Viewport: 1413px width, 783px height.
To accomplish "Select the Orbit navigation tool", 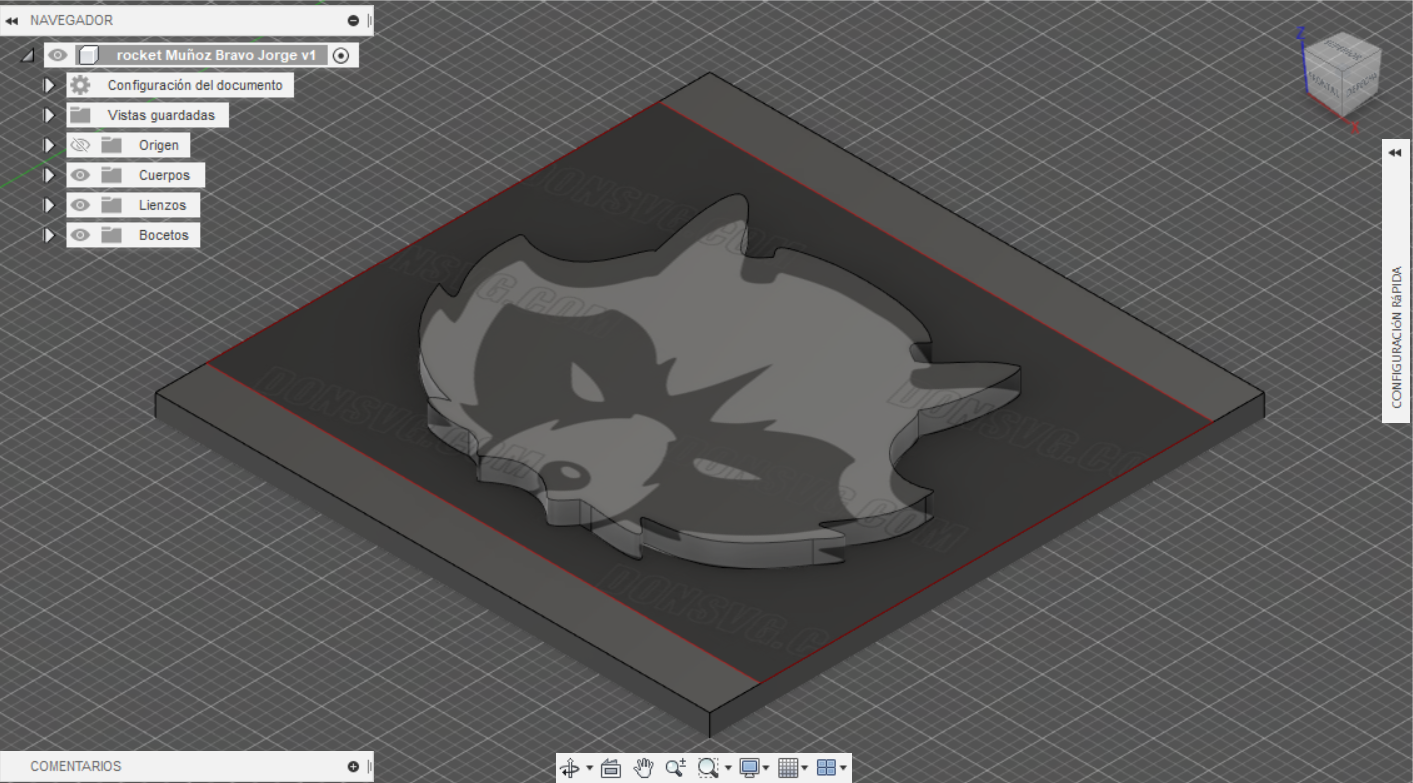I will [570, 768].
